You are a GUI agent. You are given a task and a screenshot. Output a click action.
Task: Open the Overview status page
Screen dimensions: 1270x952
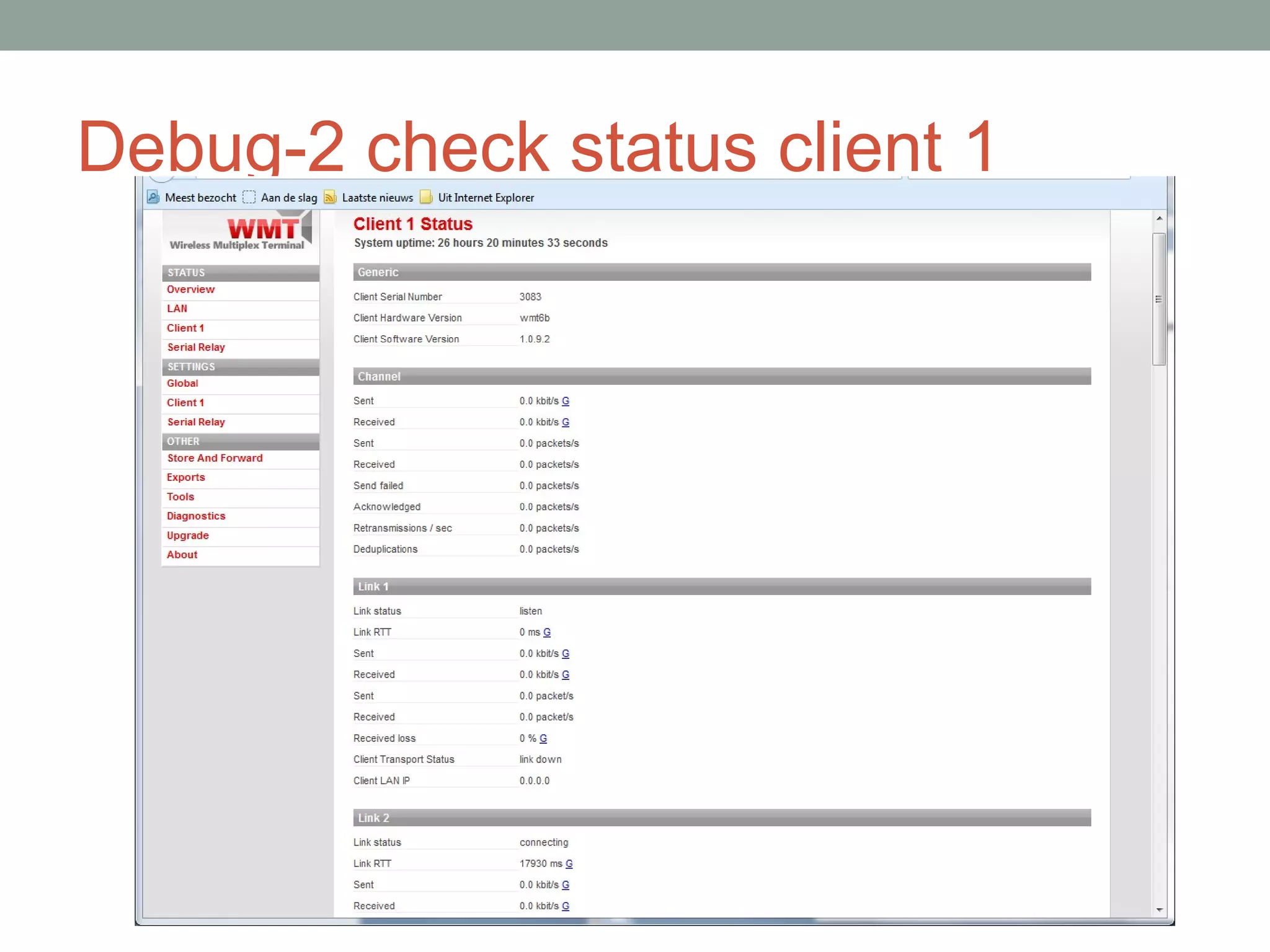coord(190,289)
